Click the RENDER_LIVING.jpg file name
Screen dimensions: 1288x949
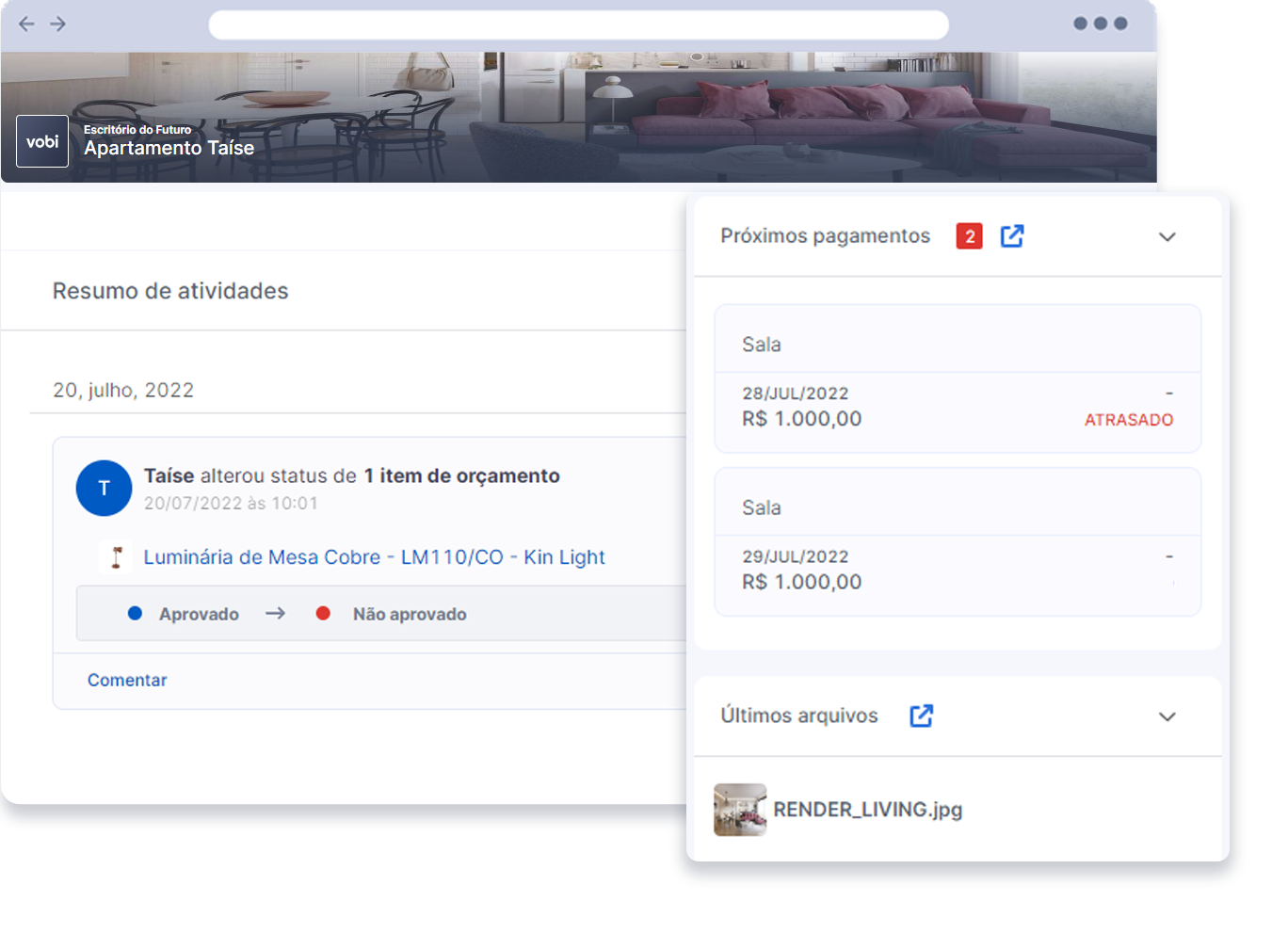tap(867, 810)
